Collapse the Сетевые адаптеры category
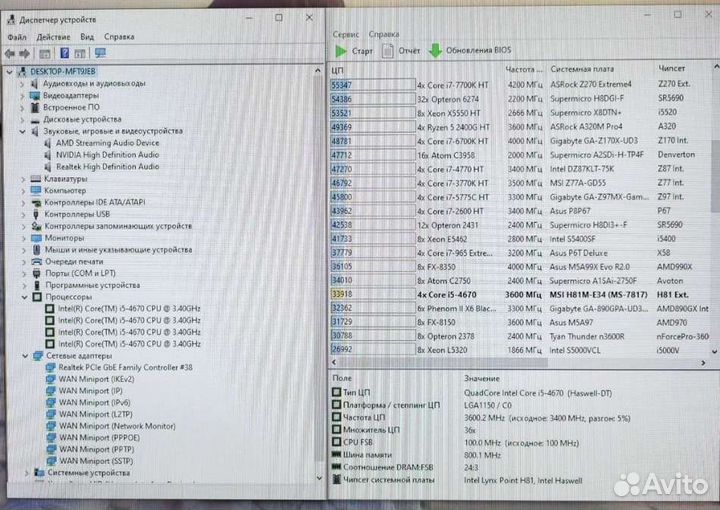 tap(25, 356)
